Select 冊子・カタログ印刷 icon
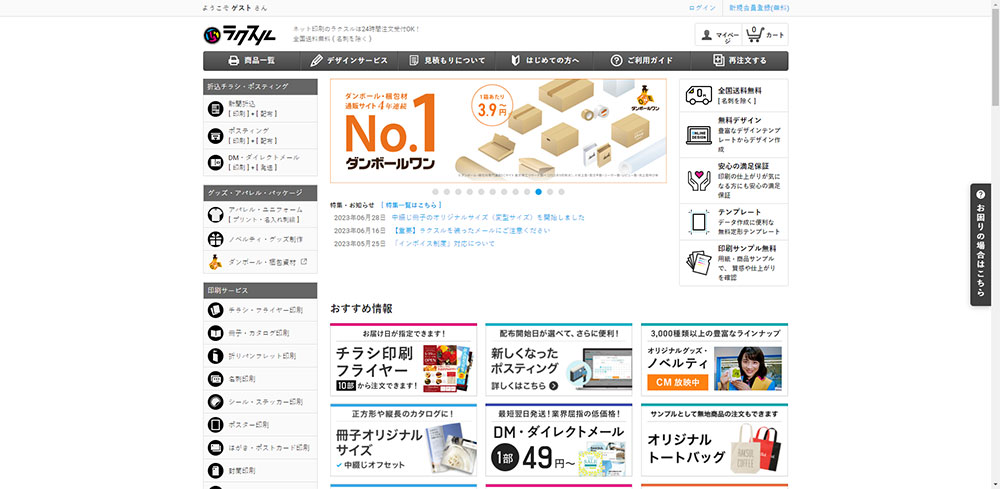1000x489 pixels. coord(216,333)
